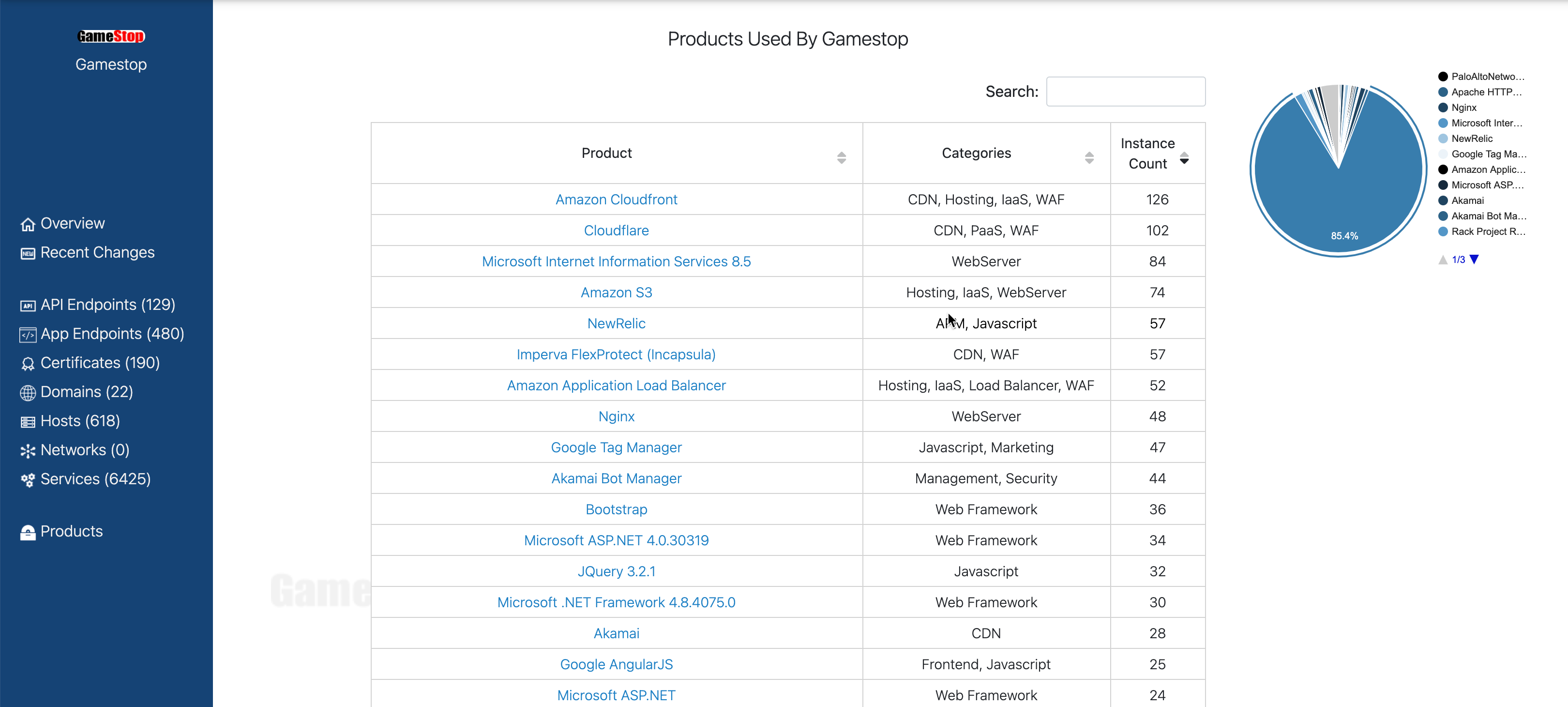Open Microsoft Internet Information Services 8.5
This screenshot has height=707, width=1568.
coord(616,261)
